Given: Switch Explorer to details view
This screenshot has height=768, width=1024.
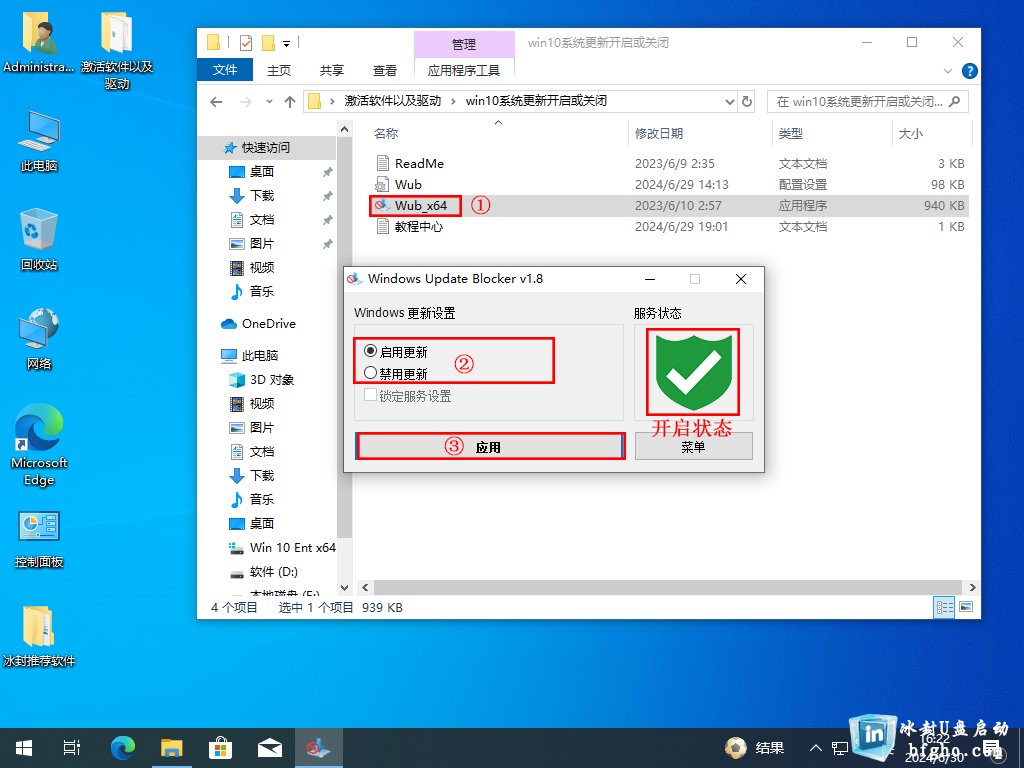Looking at the screenshot, I should [x=944, y=607].
